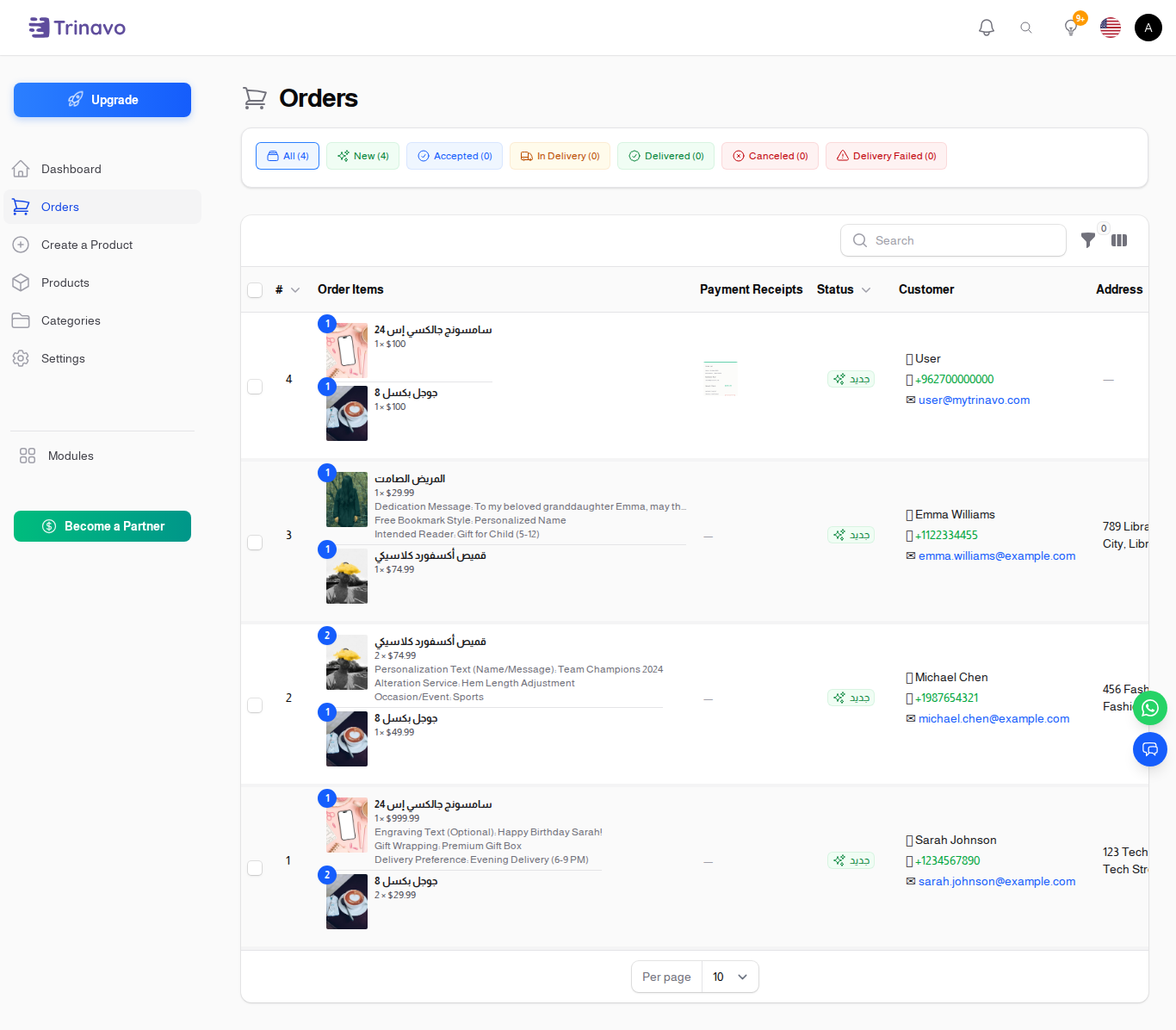Open the first product image in order 3
The width and height of the screenshot is (1176, 1030).
point(347,499)
